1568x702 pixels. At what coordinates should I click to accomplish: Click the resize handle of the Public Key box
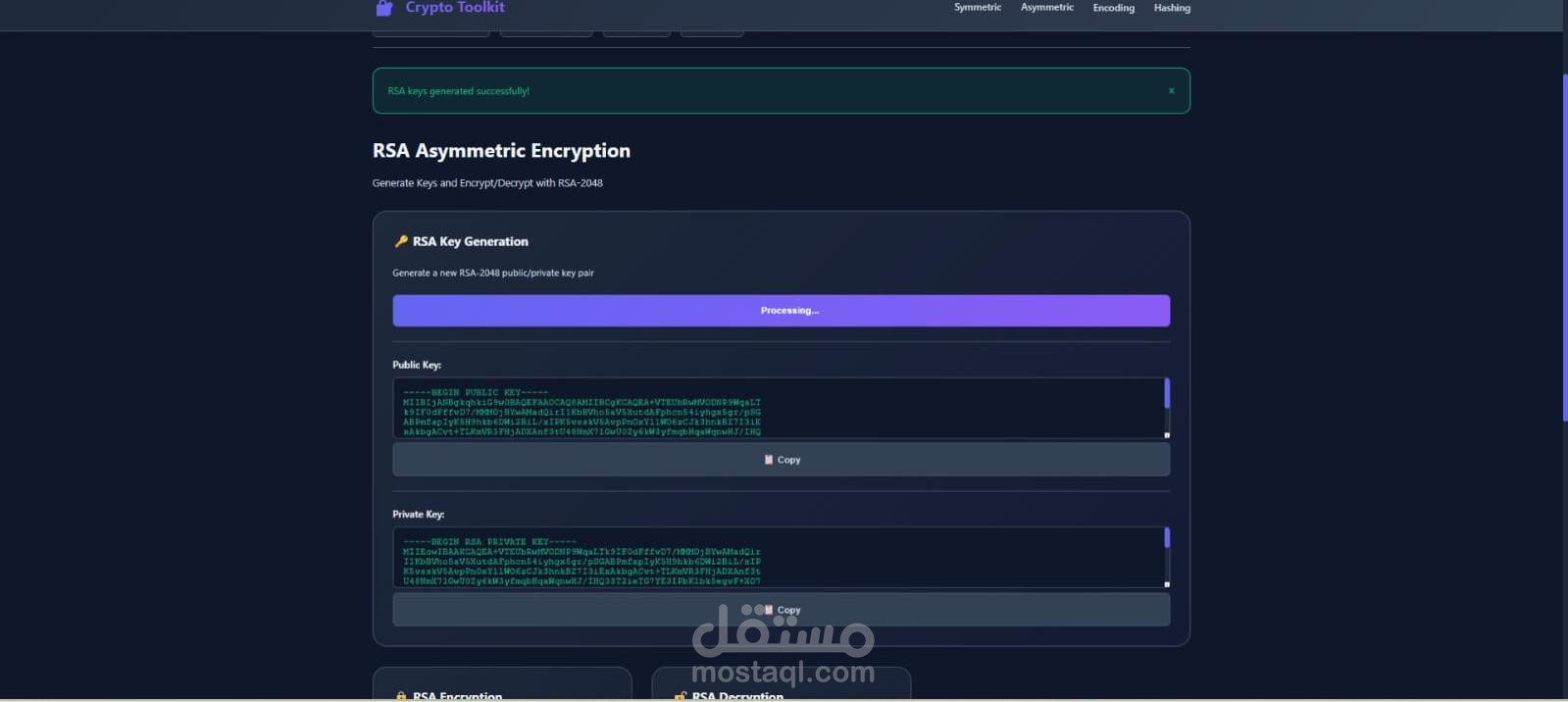pos(1167,434)
